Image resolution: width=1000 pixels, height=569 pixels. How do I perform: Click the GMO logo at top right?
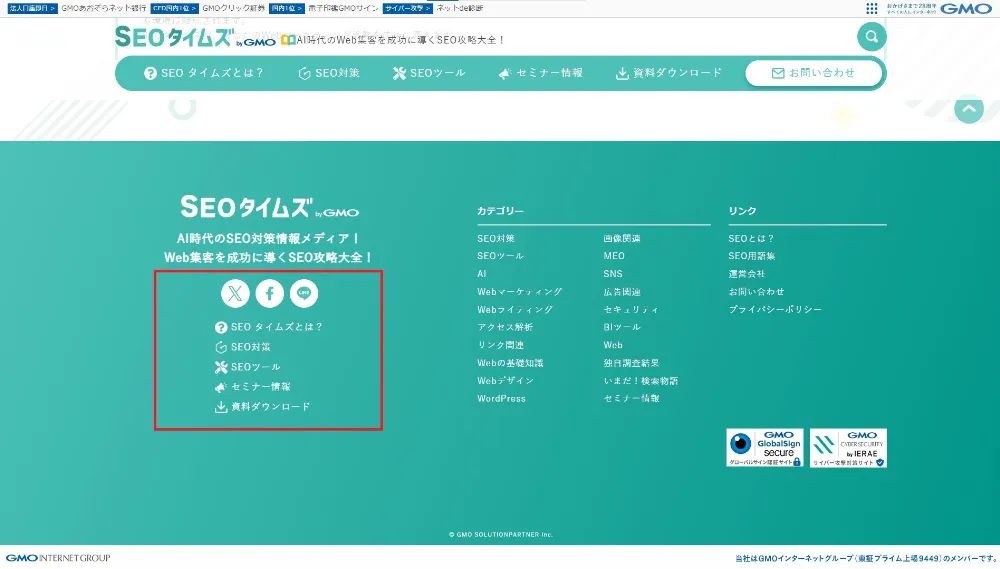point(966,8)
